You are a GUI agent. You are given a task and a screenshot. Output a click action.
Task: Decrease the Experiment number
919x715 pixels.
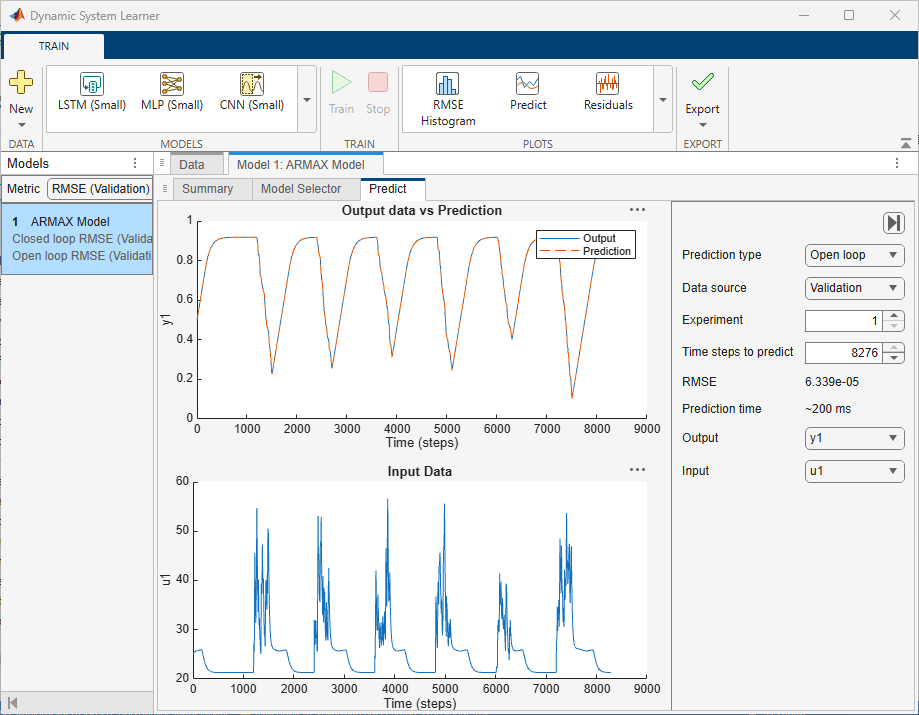point(894,326)
